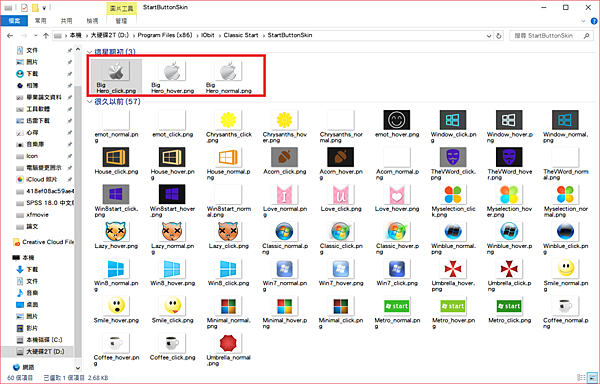Open the 常用 ribbon tab

[40, 21]
